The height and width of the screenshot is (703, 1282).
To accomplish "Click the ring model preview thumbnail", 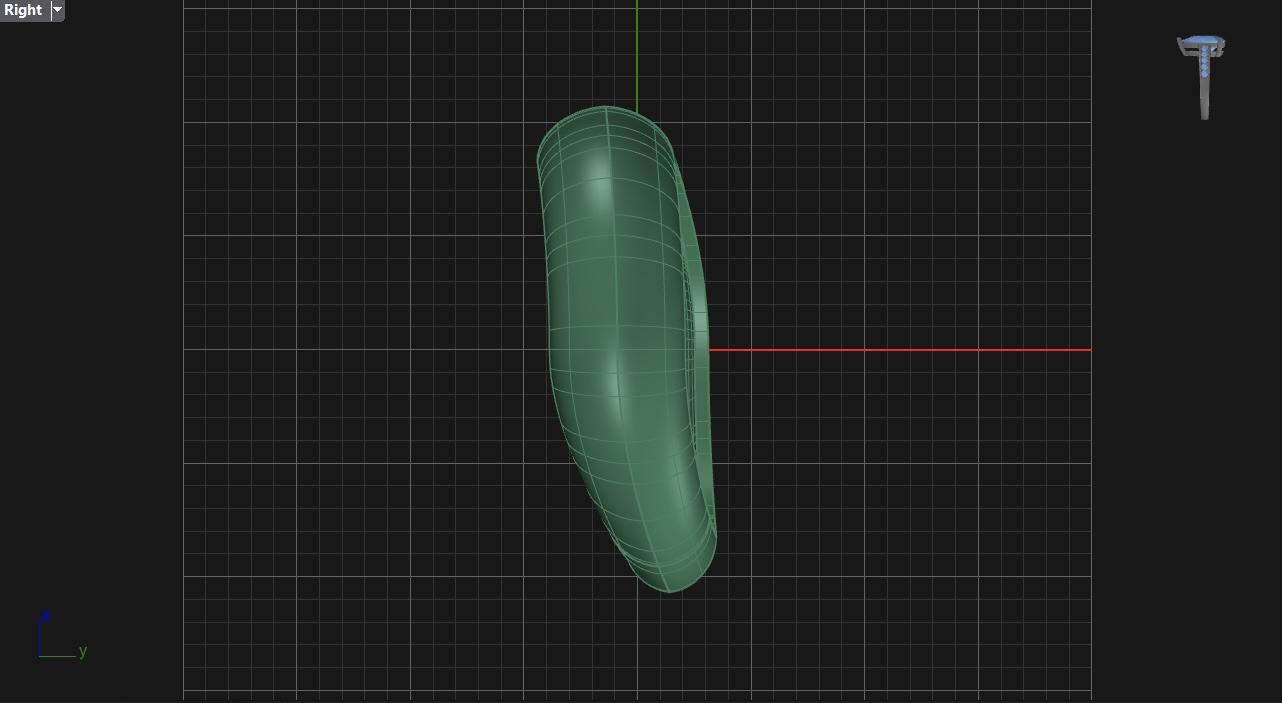I will pyautogui.click(x=1202, y=77).
